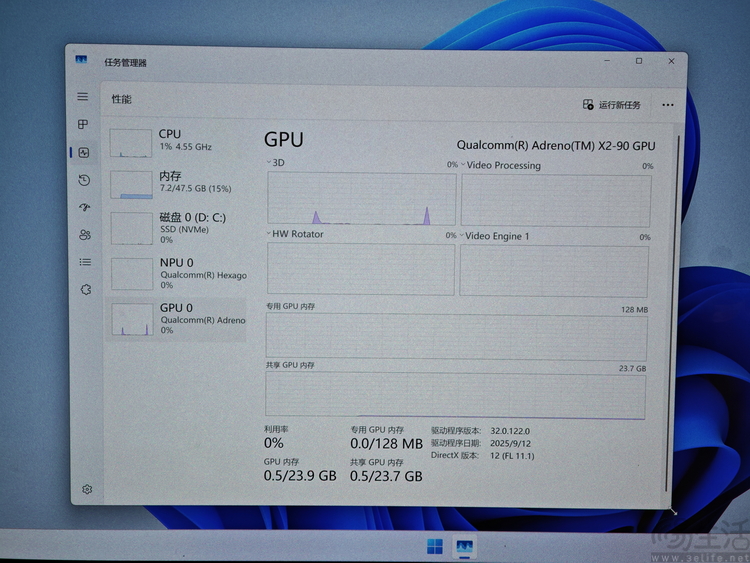Expand the HW Rotator graph dropdown
Image resolution: width=750 pixels, height=563 pixels.
click(x=268, y=235)
